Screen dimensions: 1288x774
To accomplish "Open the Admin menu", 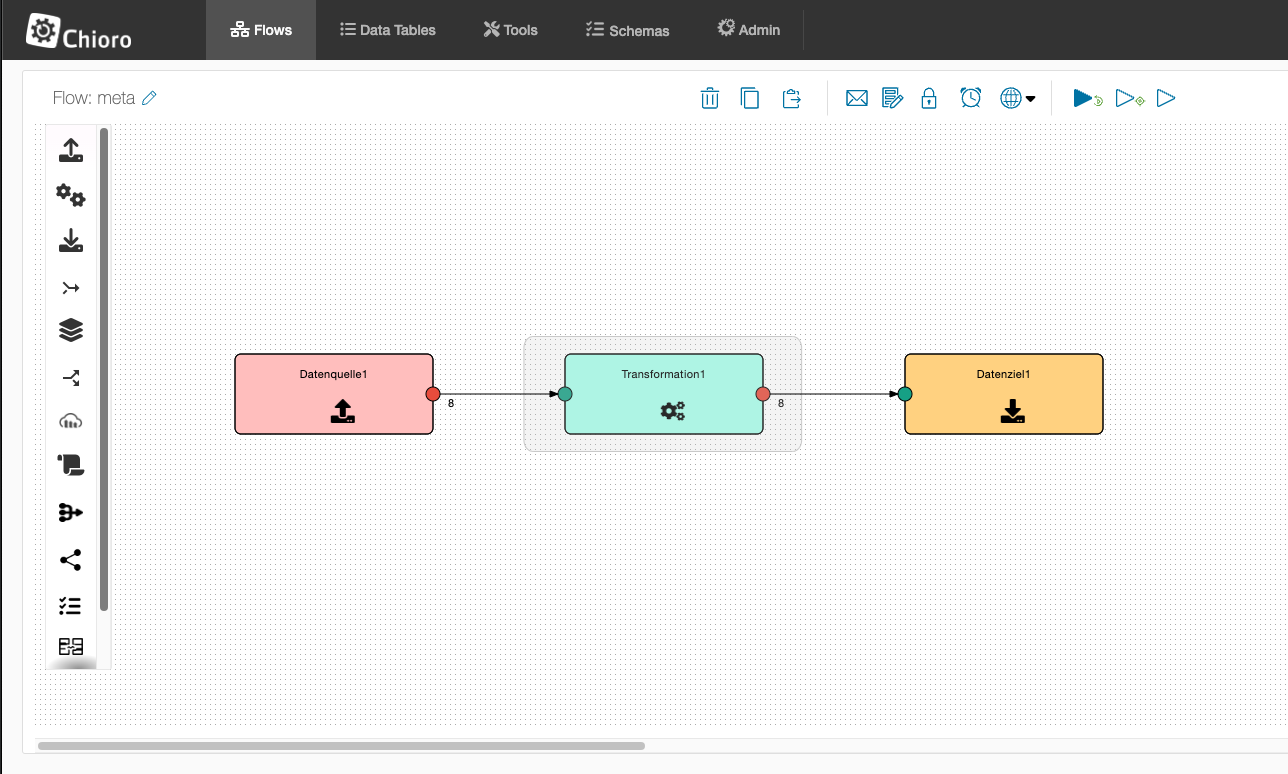I will click(748, 30).
